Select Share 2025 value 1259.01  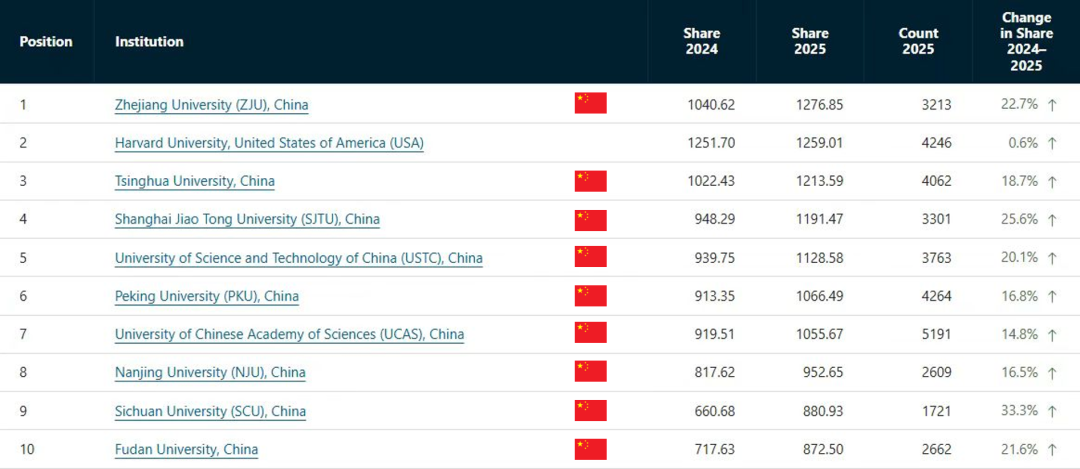819,143
